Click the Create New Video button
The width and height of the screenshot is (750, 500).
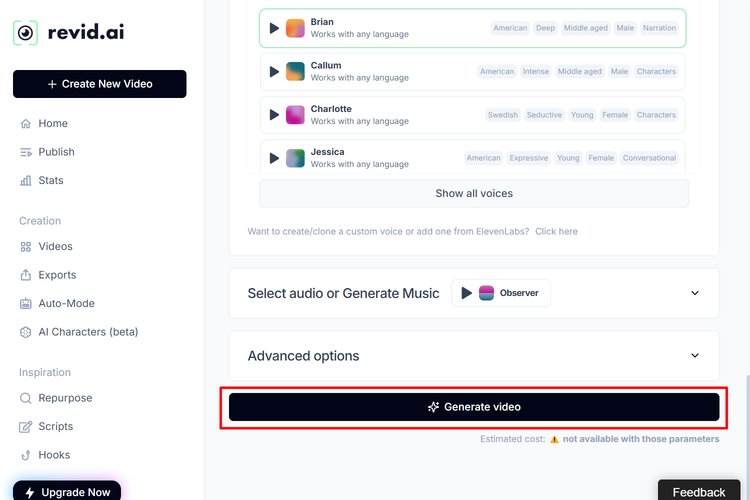point(99,84)
